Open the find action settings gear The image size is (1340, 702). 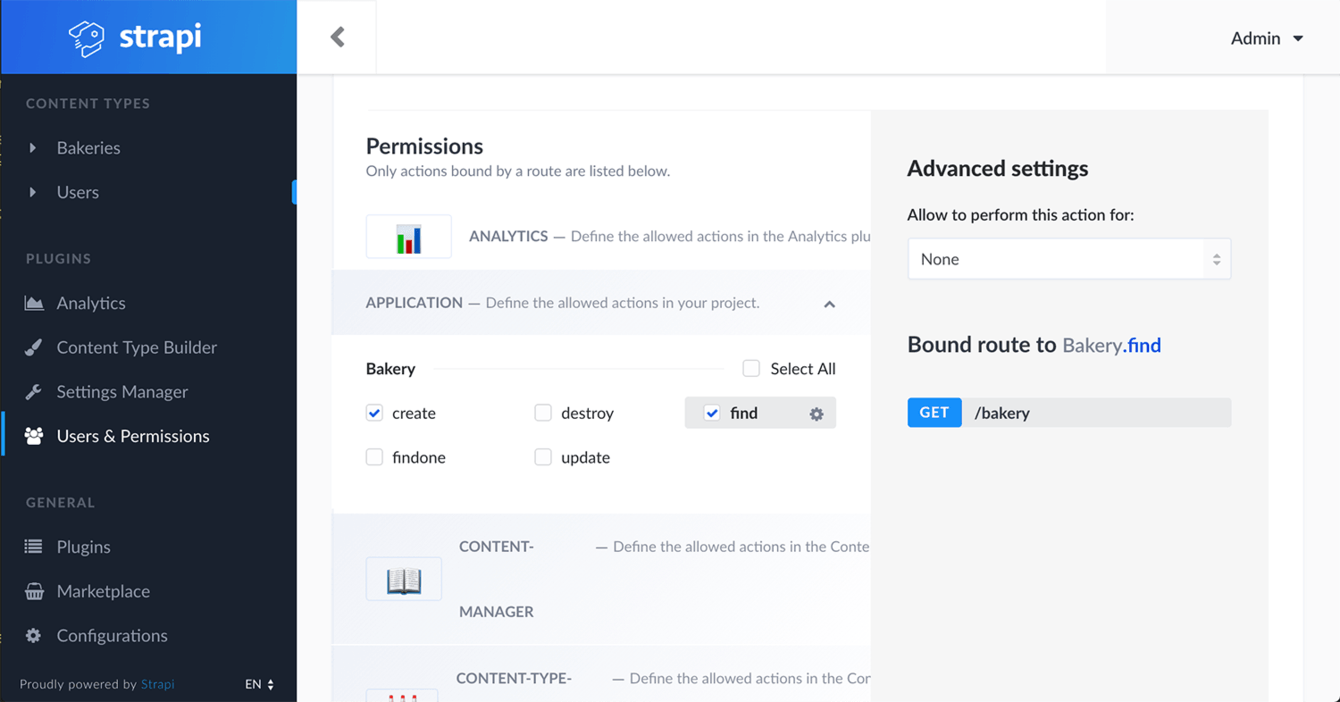816,414
